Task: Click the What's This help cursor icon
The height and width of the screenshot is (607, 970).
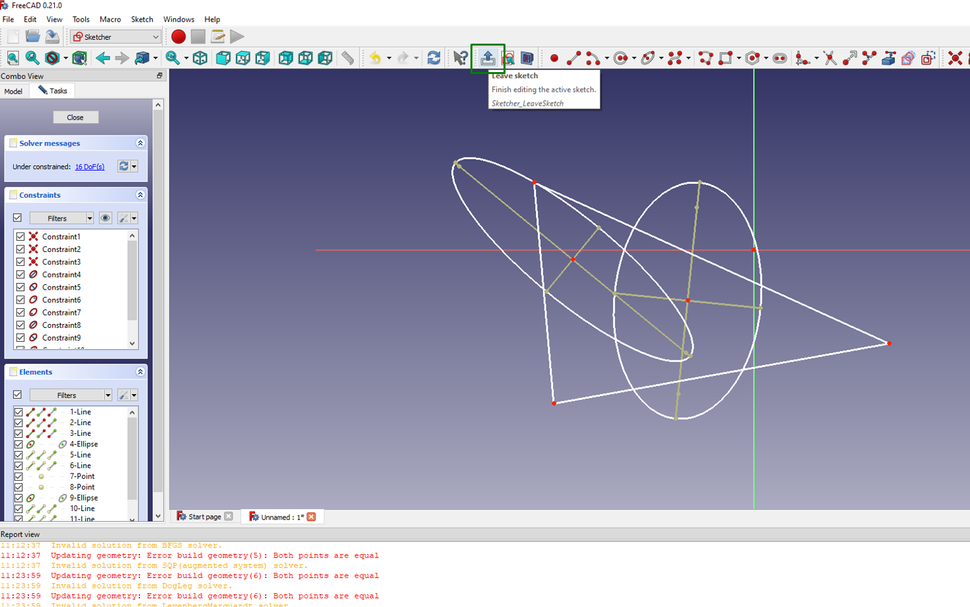Action: coord(460,58)
